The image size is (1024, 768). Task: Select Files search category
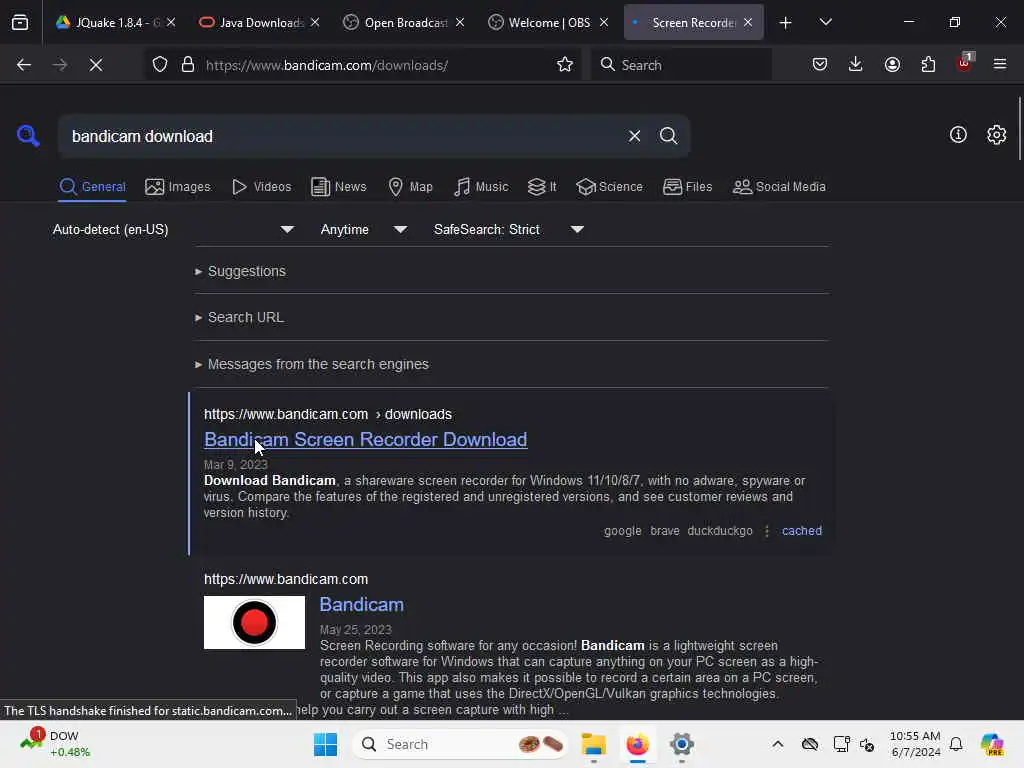pos(687,187)
